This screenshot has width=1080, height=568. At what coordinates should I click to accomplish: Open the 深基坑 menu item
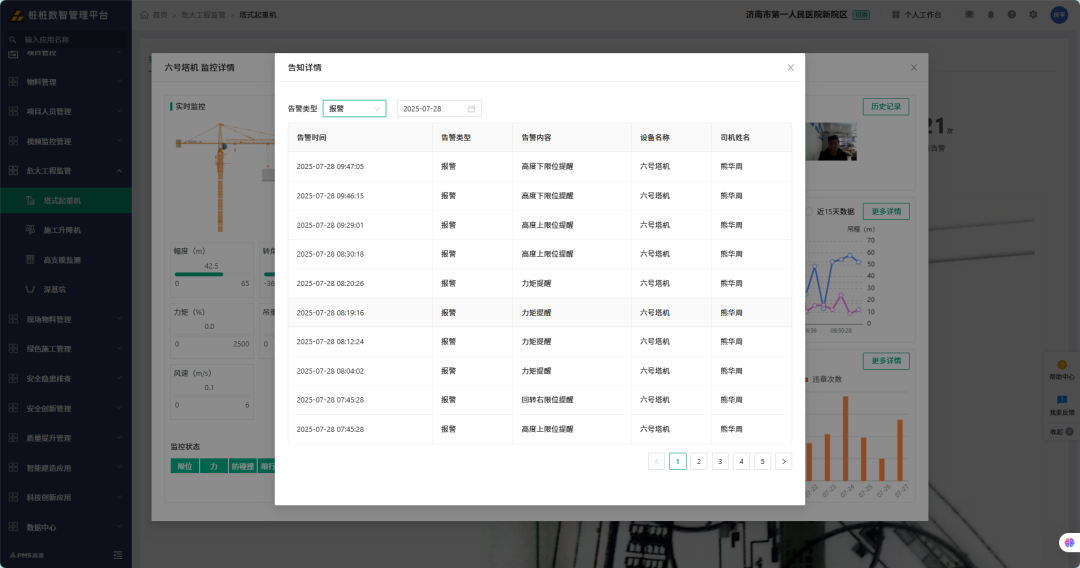pyautogui.click(x=65, y=289)
